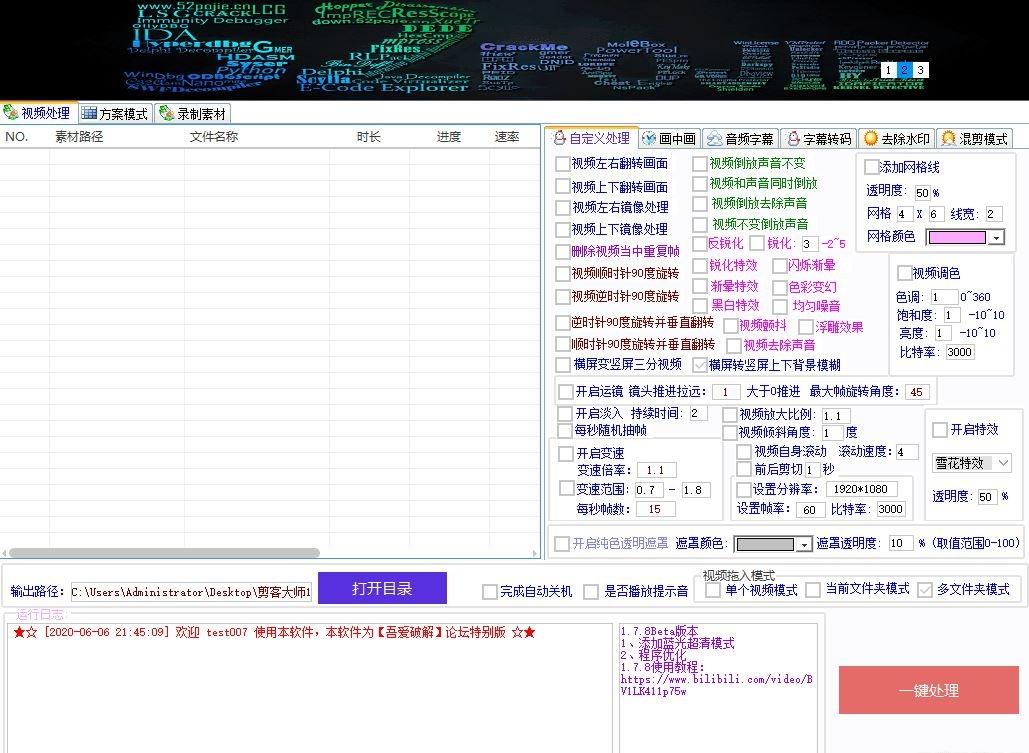Toggle 视频和声音同时倒放 checkbox
Screen dimensions: 1029x753
pyautogui.click(x=700, y=183)
